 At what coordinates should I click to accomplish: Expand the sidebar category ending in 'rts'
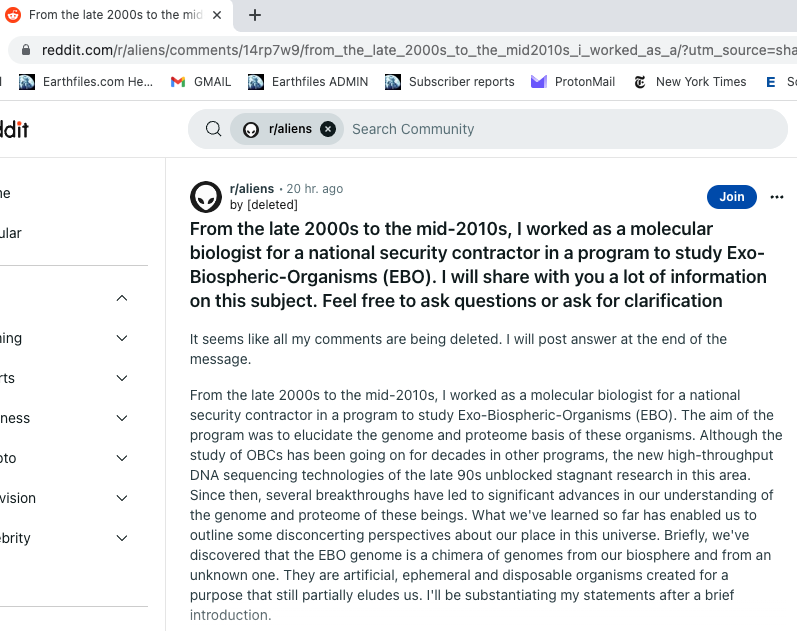pyautogui.click(x=122, y=378)
